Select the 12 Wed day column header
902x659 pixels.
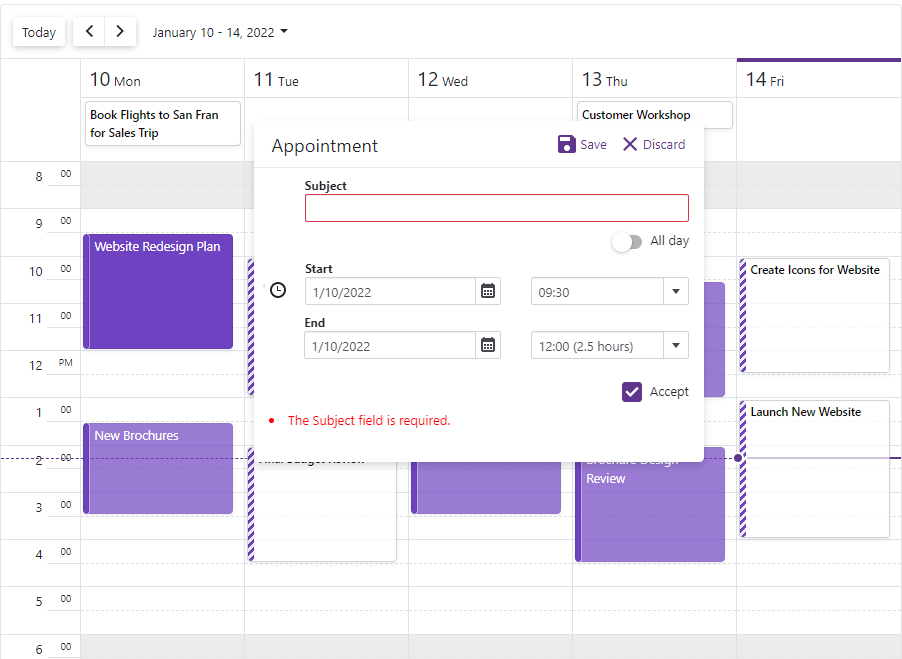pos(443,80)
